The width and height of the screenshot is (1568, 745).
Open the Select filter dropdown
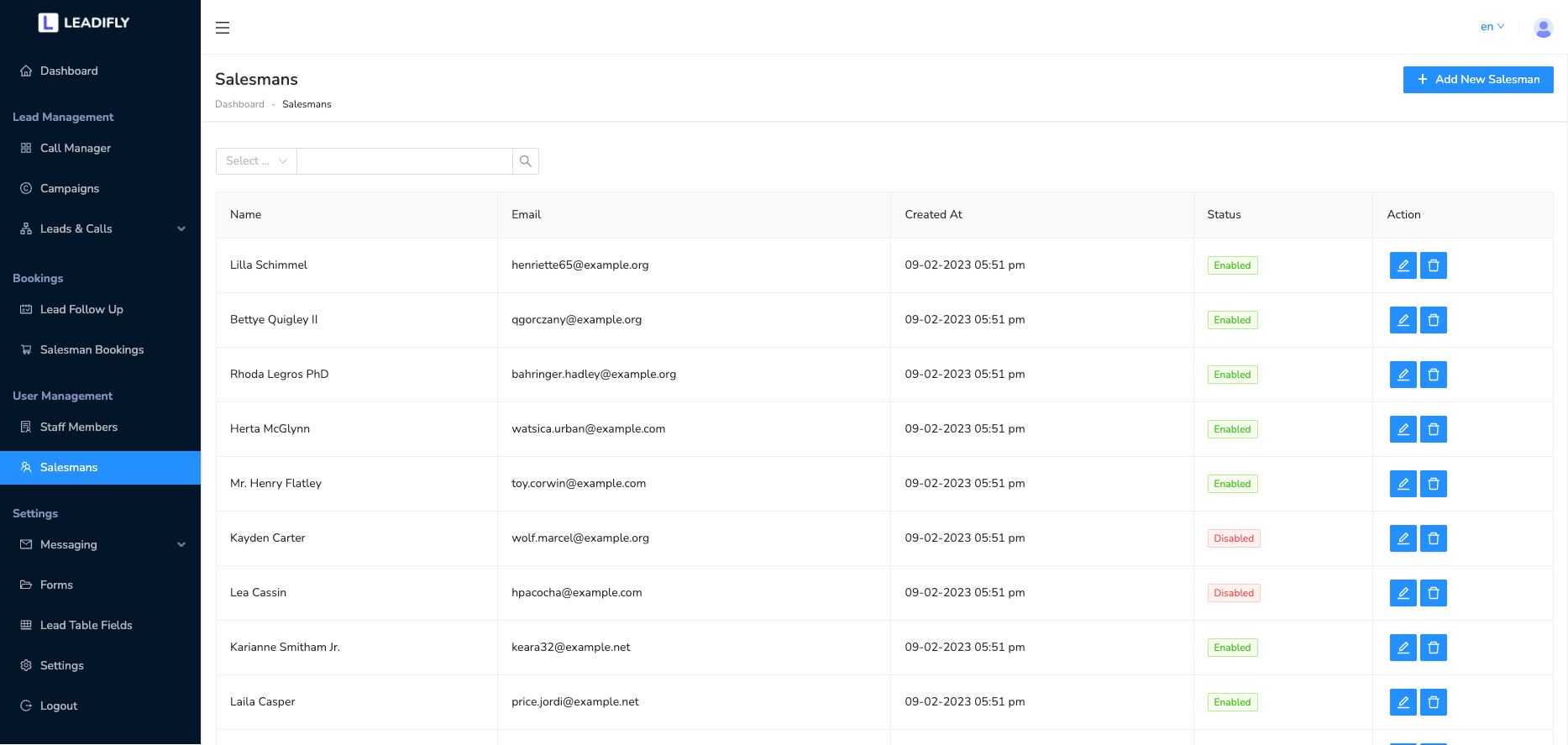tap(256, 161)
